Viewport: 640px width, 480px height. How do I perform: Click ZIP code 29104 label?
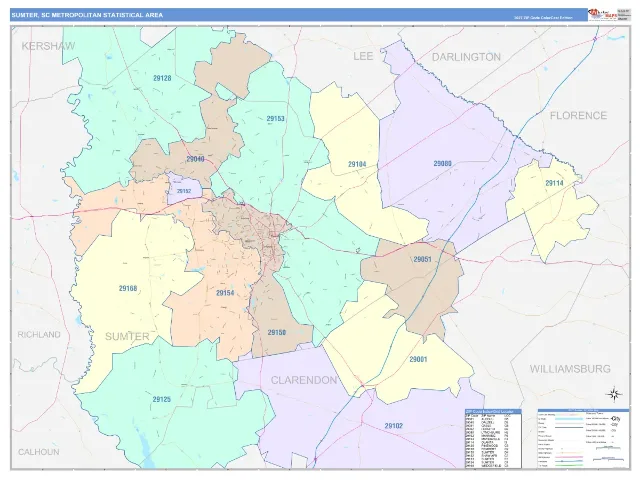coord(357,164)
